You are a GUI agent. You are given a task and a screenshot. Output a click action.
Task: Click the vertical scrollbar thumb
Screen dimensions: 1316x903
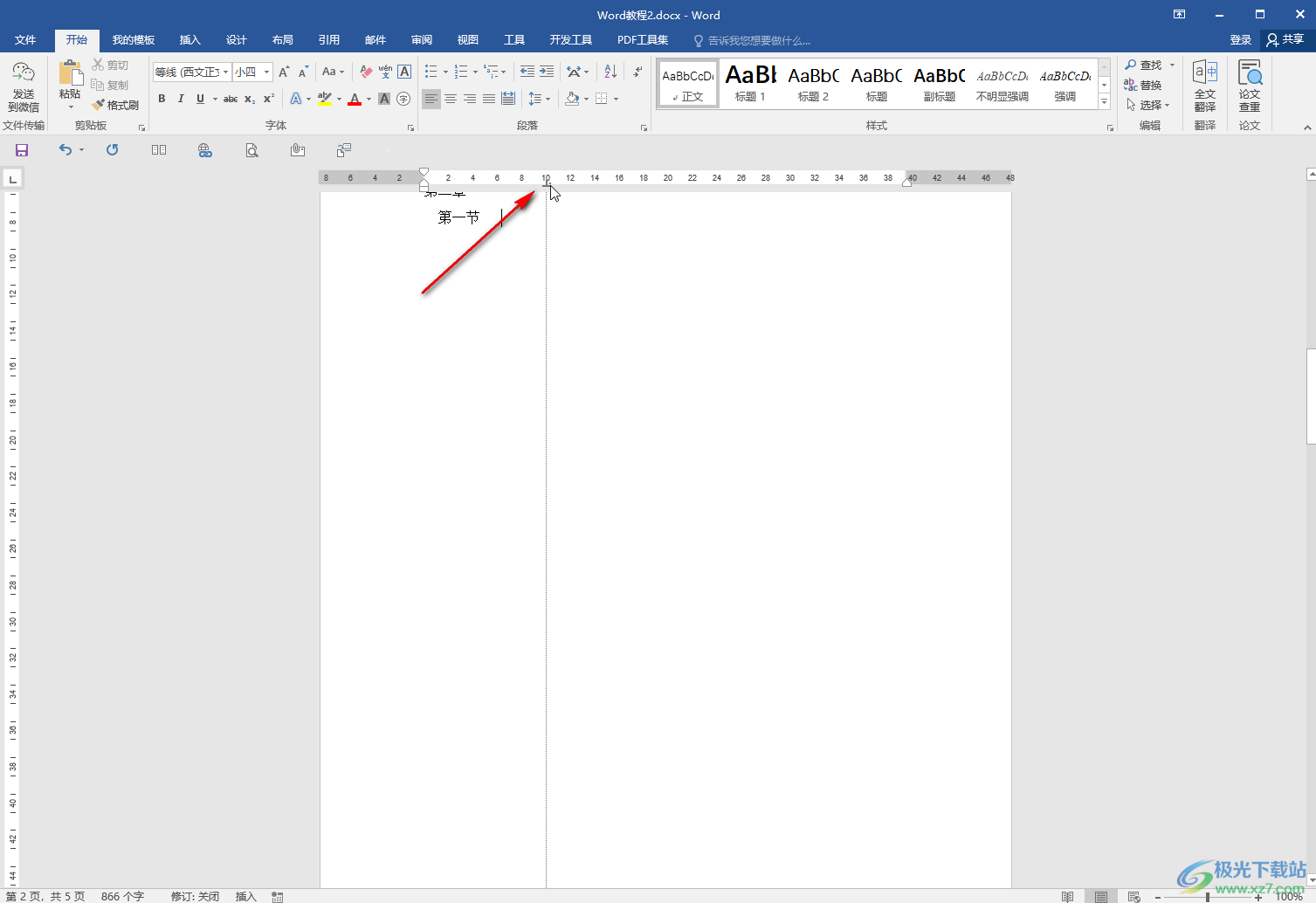tap(1311, 397)
